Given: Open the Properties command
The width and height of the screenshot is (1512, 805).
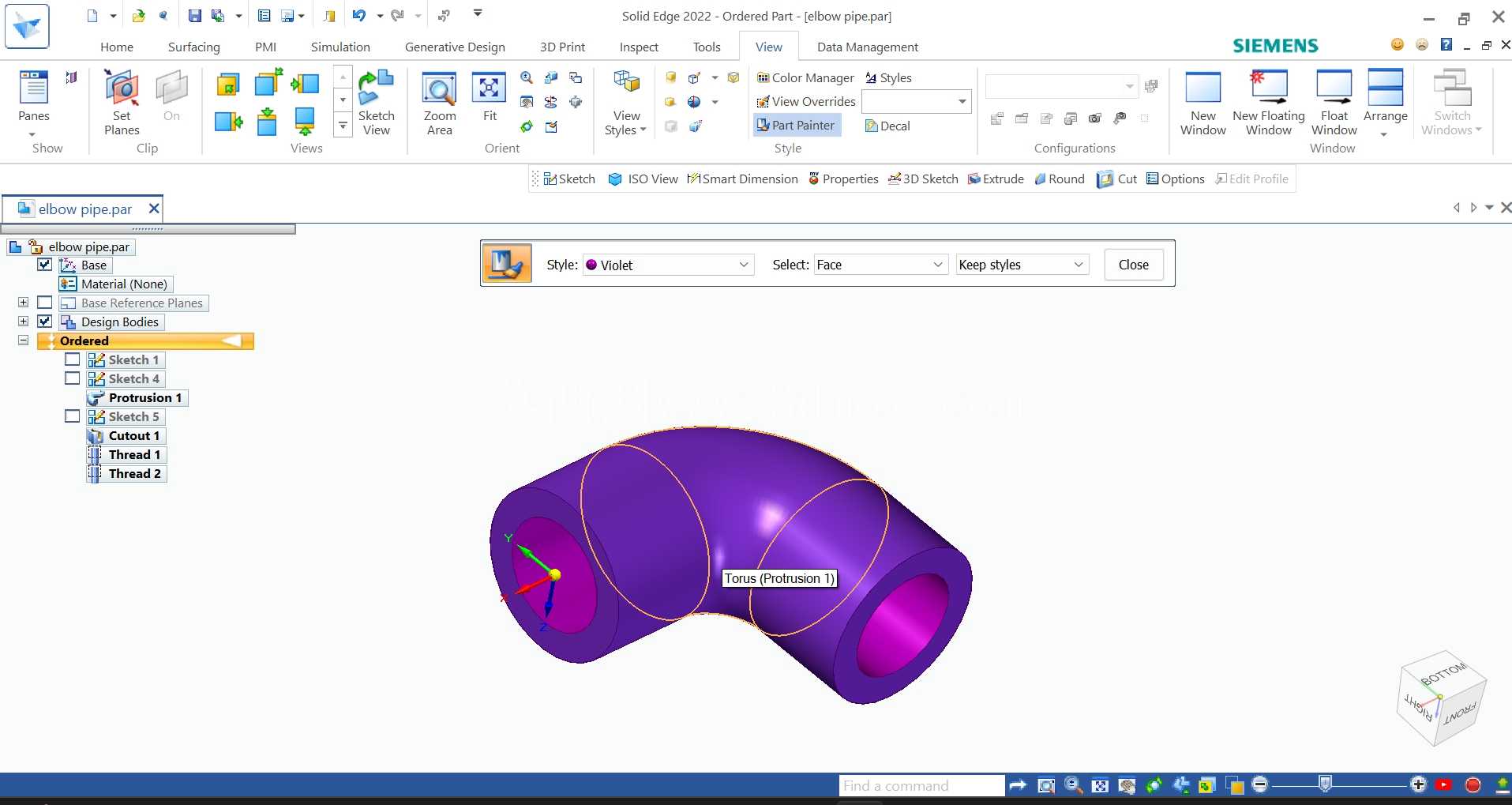Looking at the screenshot, I should coord(843,179).
